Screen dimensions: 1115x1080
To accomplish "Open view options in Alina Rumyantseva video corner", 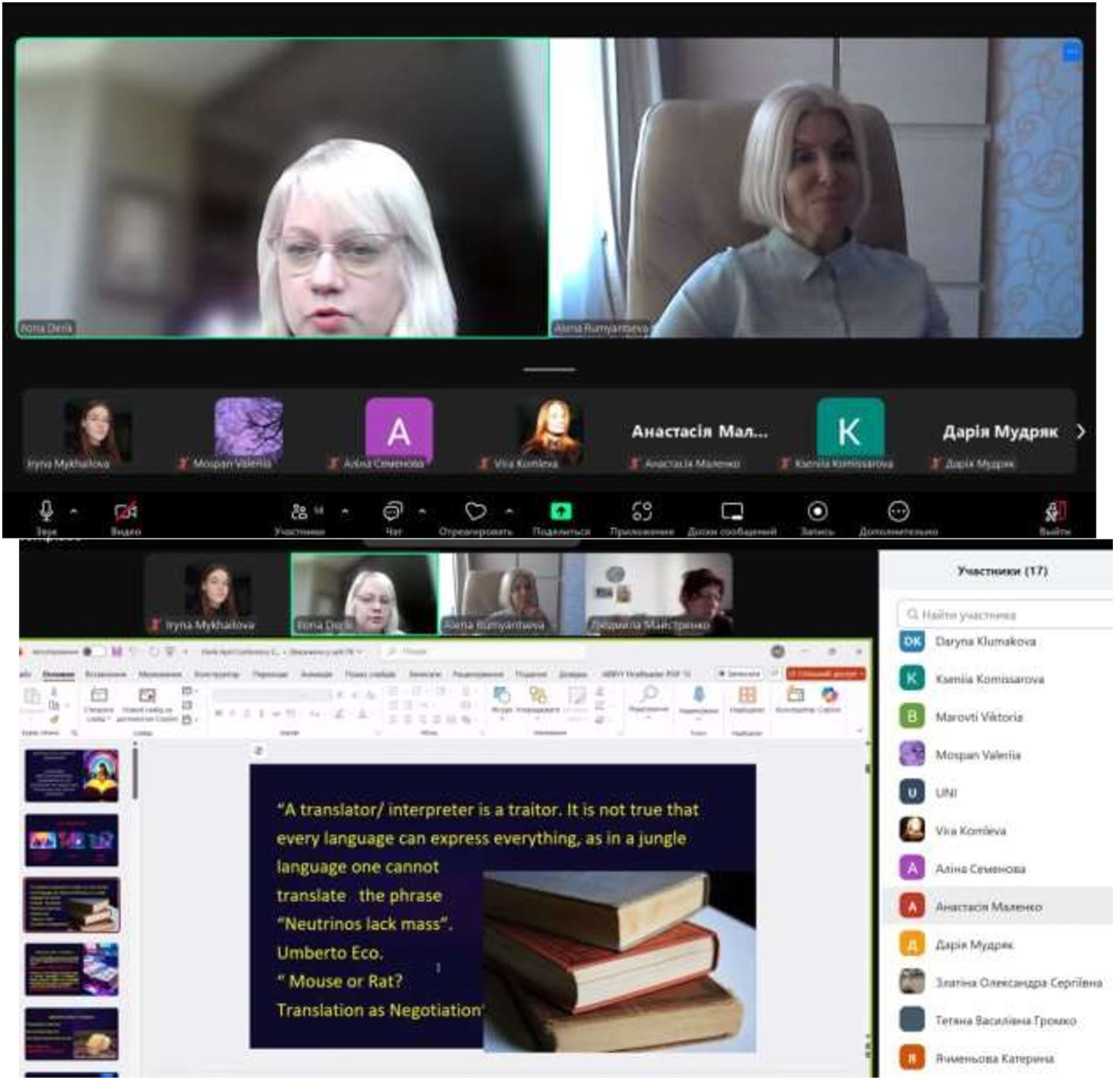I will pyautogui.click(x=1071, y=52).
